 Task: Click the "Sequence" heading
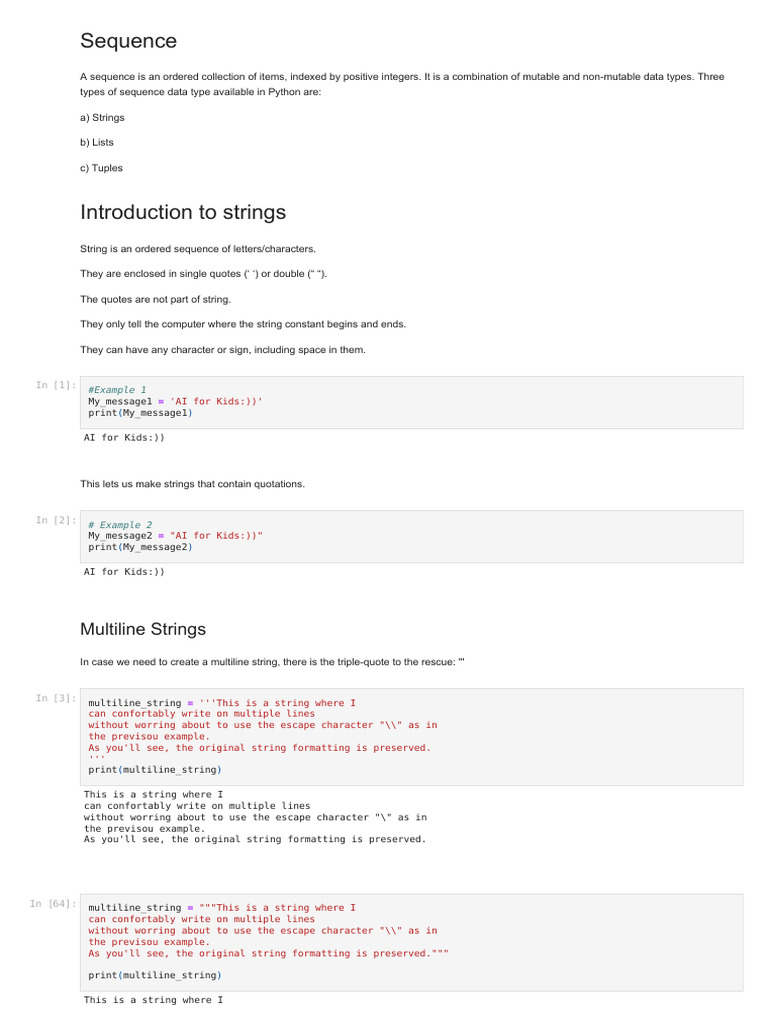(x=128, y=41)
